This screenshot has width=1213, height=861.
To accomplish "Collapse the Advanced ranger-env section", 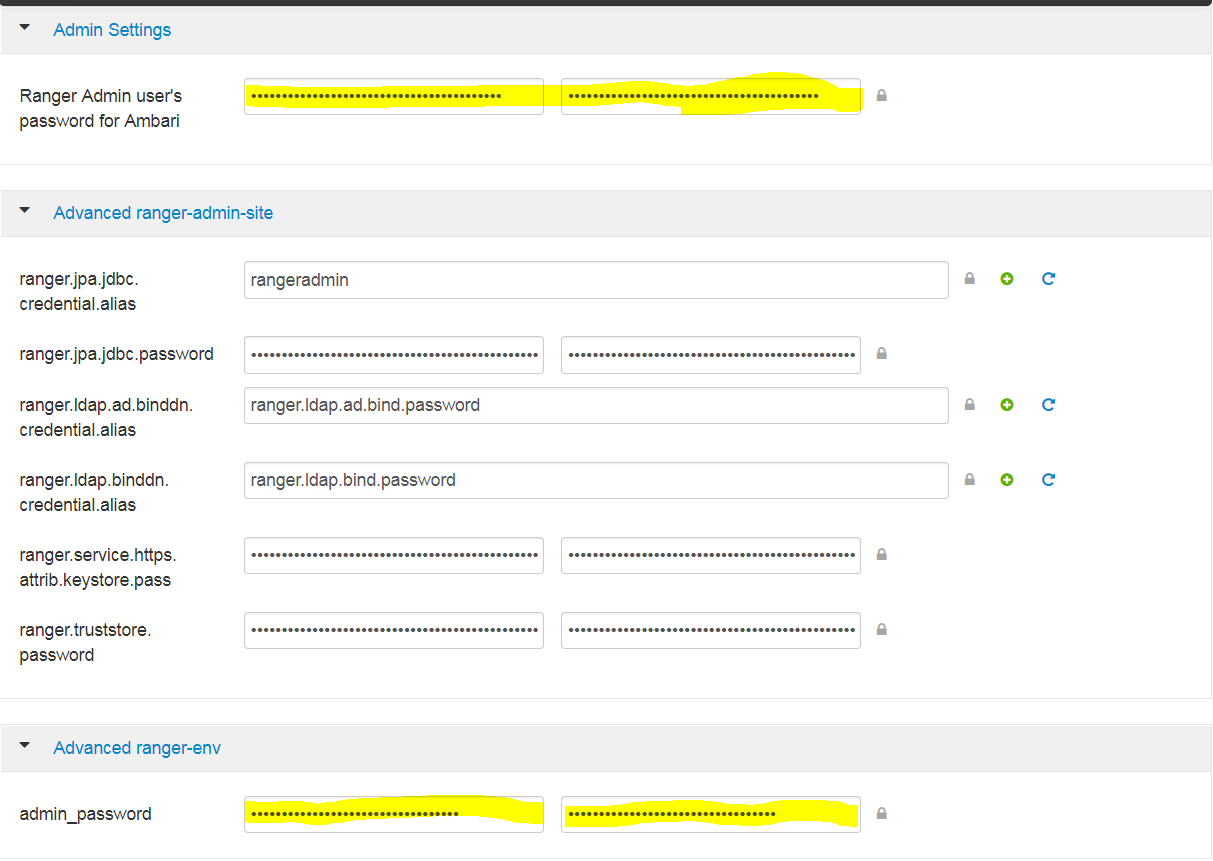I will [24, 746].
